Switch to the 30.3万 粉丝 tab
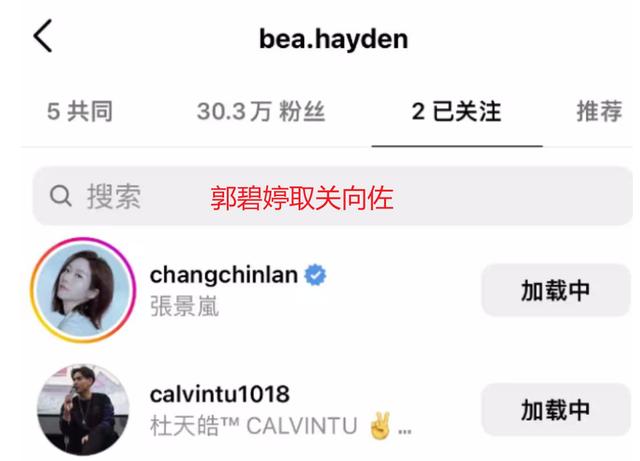The image size is (640, 461). tap(261, 111)
